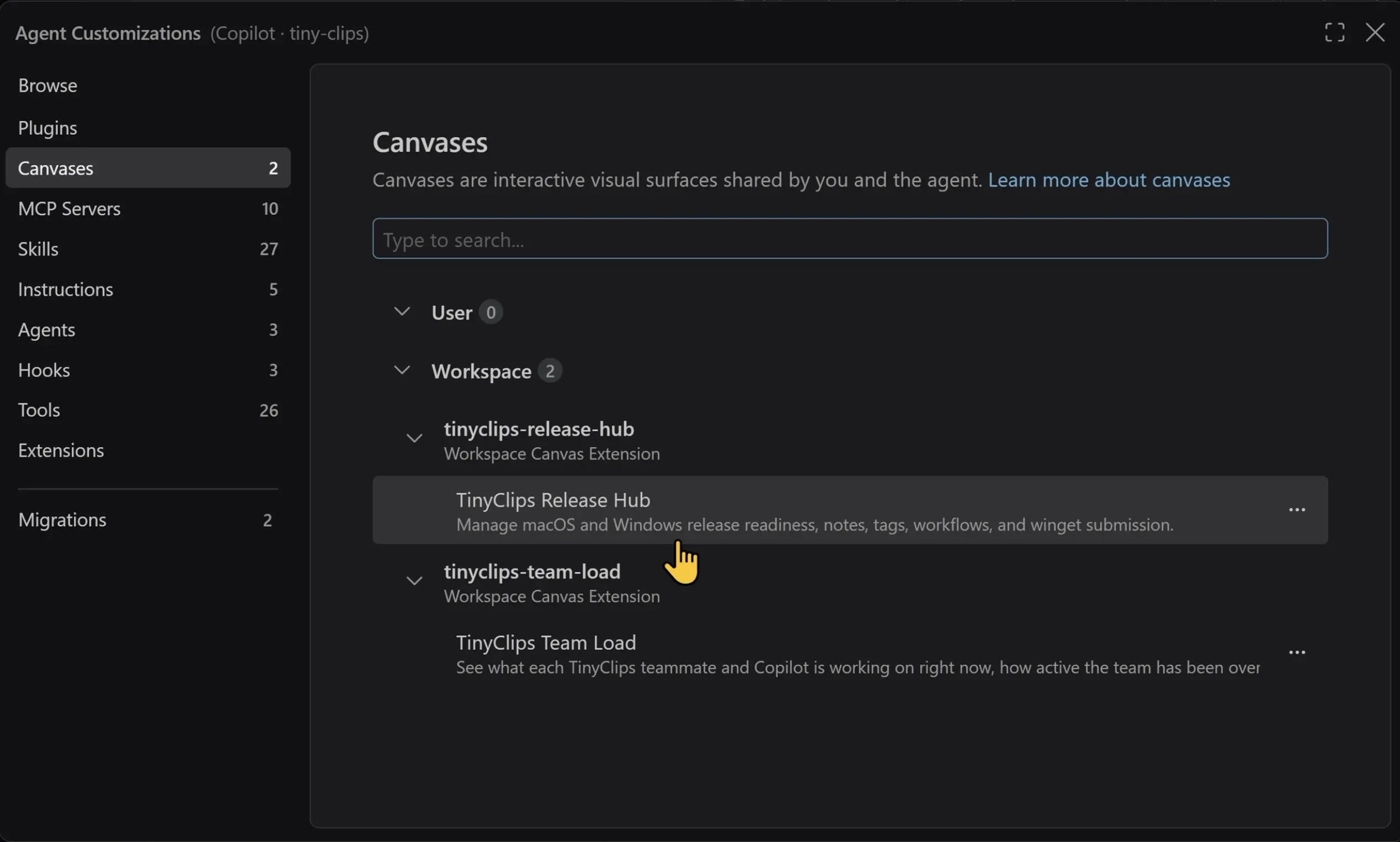The width and height of the screenshot is (1400, 842).
Task: Open more actions for TinyClips Release Hub
Action: click(x=1297, y=510)
